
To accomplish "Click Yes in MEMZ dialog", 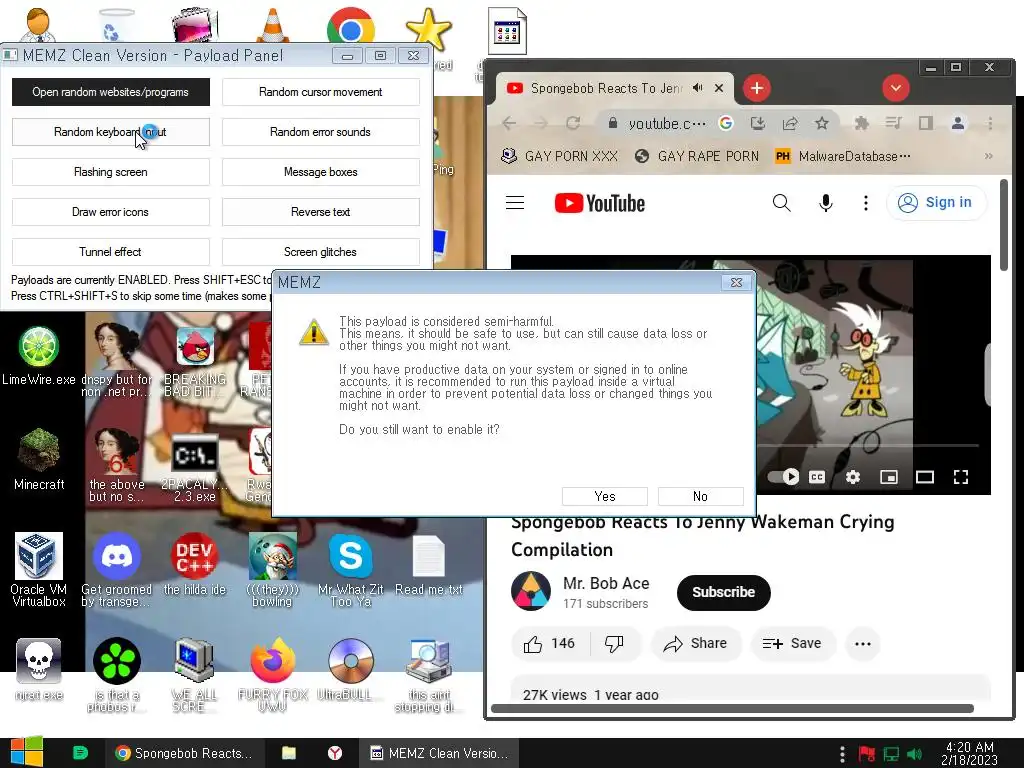I will click(605, 496).
